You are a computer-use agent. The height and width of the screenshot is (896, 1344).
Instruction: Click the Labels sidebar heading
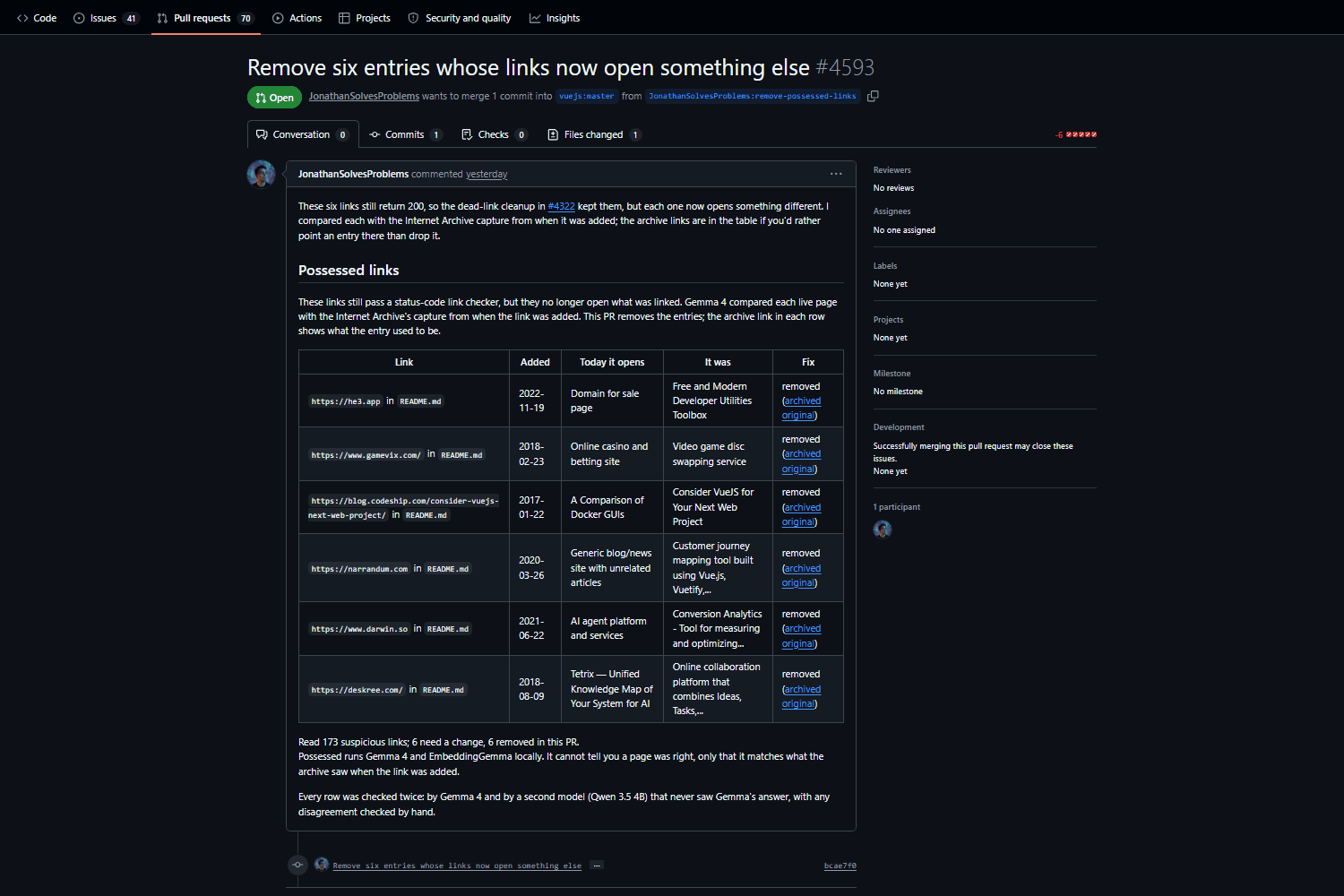(x=885, y=266)
